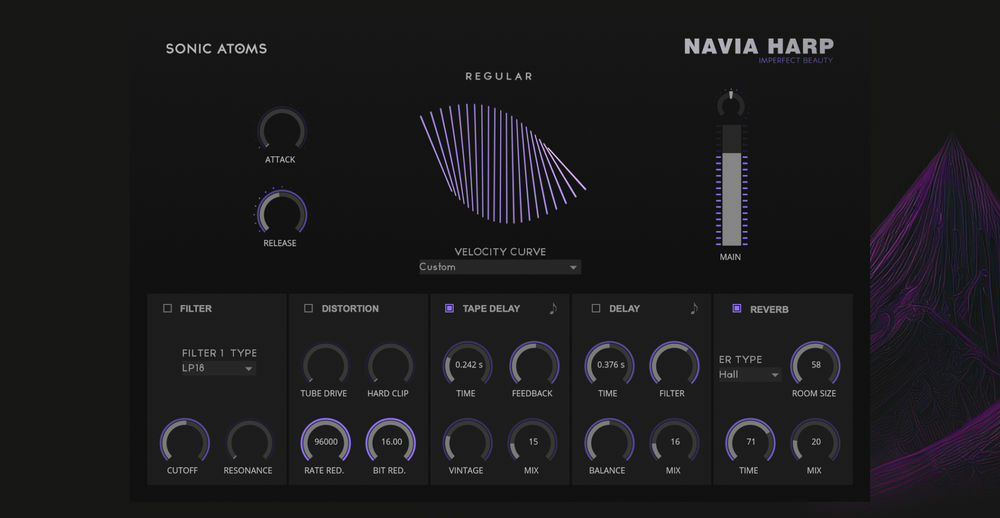Click the Rate Red. knob showing 96000

tap(326, 441)
